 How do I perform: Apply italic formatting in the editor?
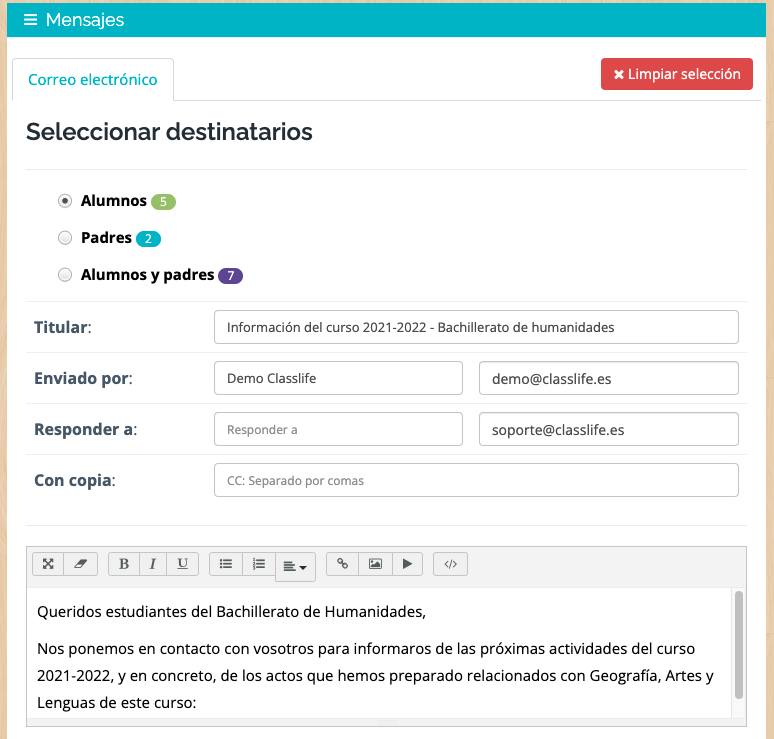153,564
